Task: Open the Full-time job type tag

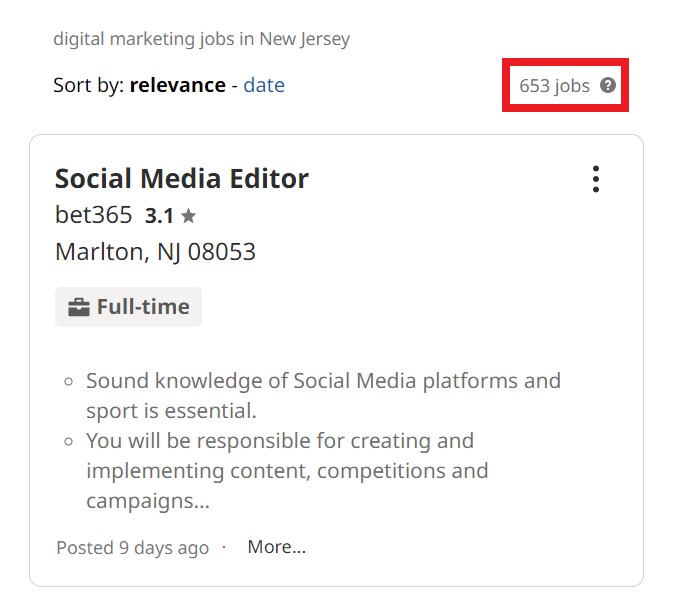Action: pos(129,307)
